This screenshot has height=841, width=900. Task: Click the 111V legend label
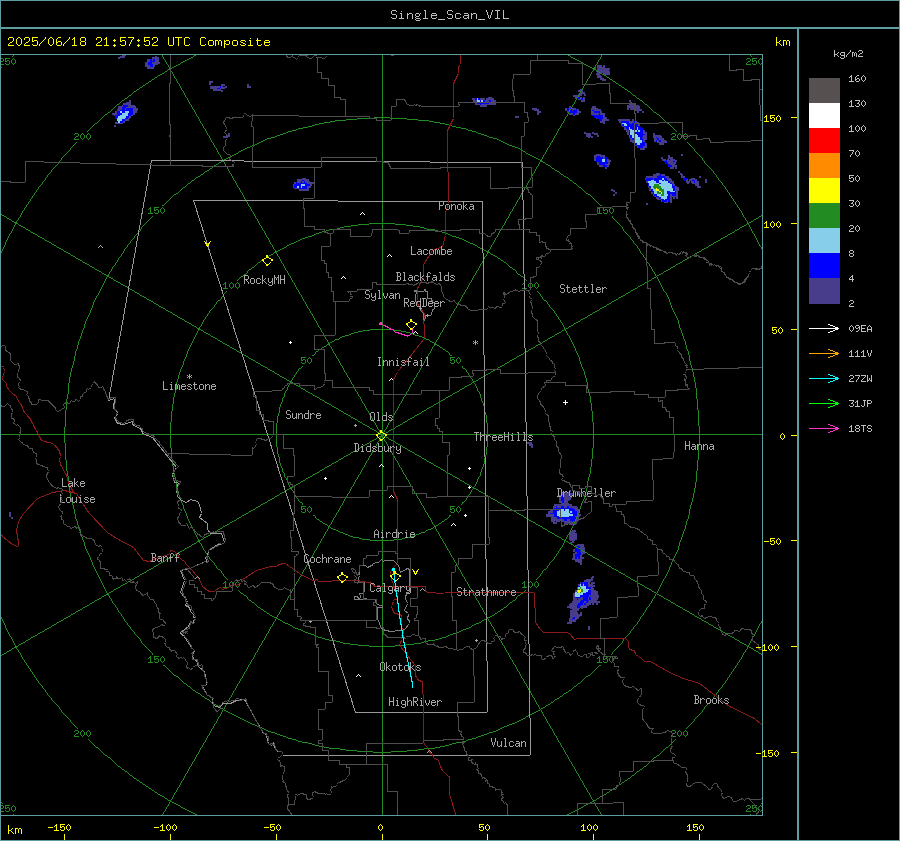point(860,354)
